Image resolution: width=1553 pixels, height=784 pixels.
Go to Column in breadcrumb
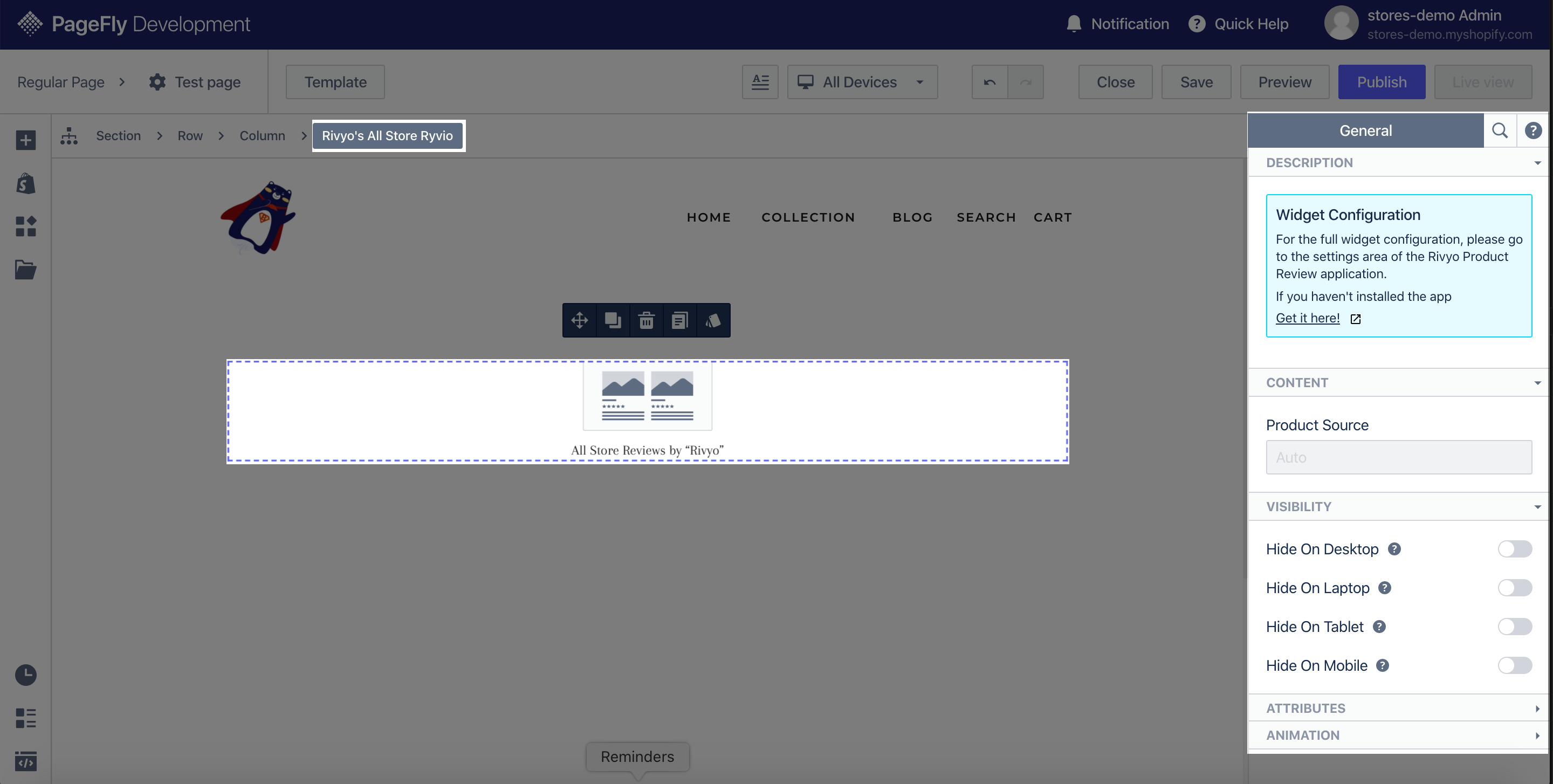coord(262,135)
